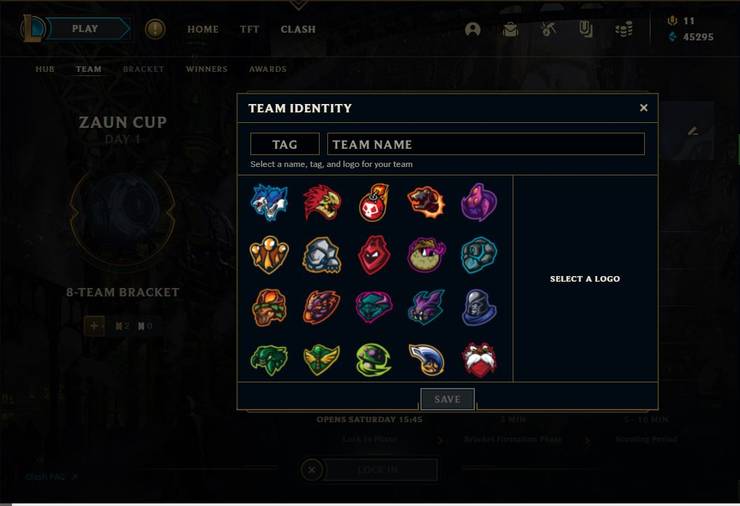Switch to the WINNERS tab
740x506 pixels.
click(x=207, y=69)
